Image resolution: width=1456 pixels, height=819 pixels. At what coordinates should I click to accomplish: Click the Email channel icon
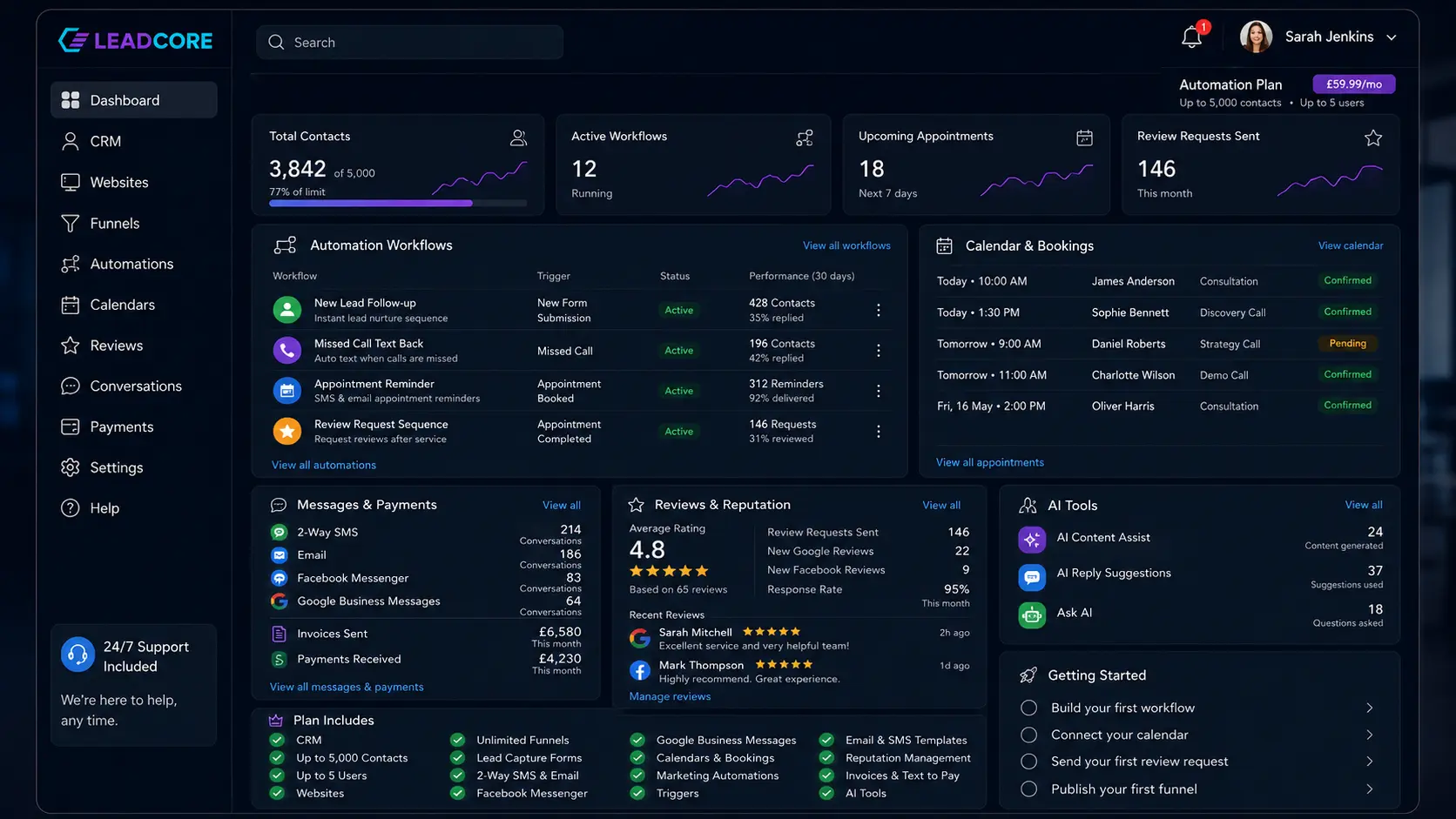(280, 555)
